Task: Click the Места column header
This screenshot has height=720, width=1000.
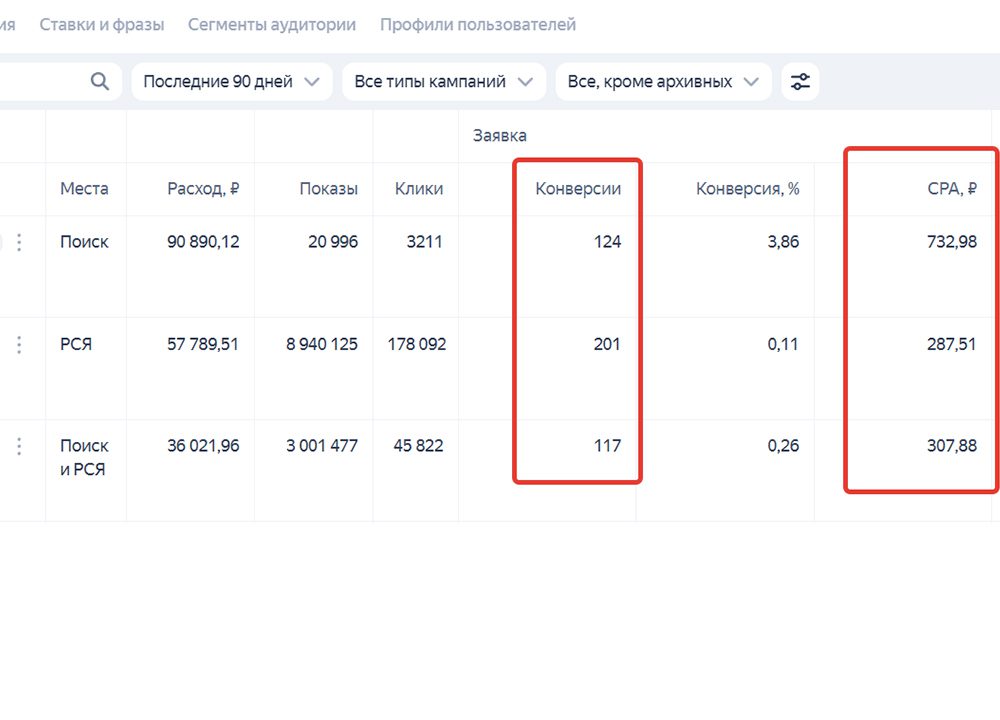Action: (84, 188)
